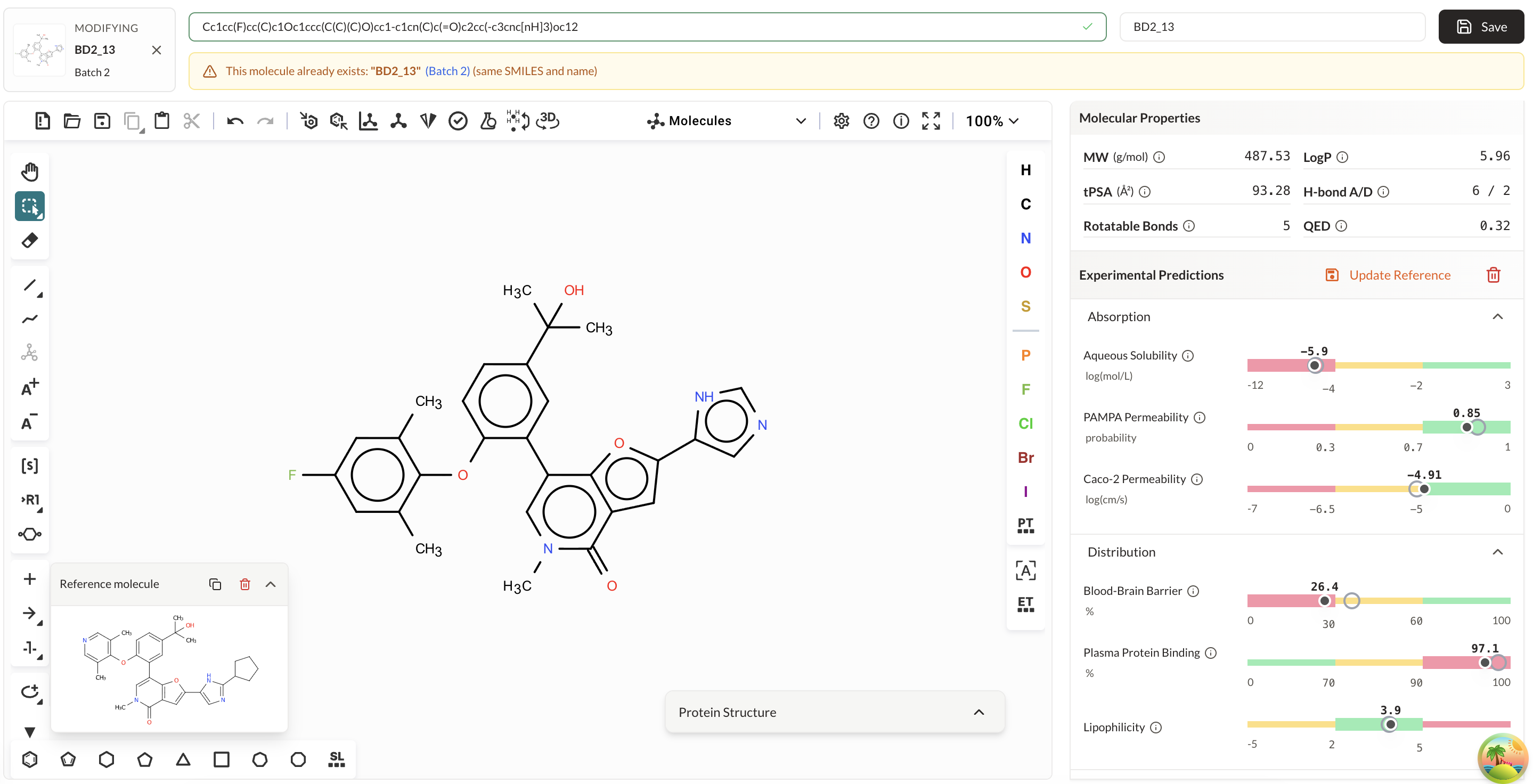1533x784 pixels.
Task: Open the periodic table PT button
Action: (x=1025, y=525)
